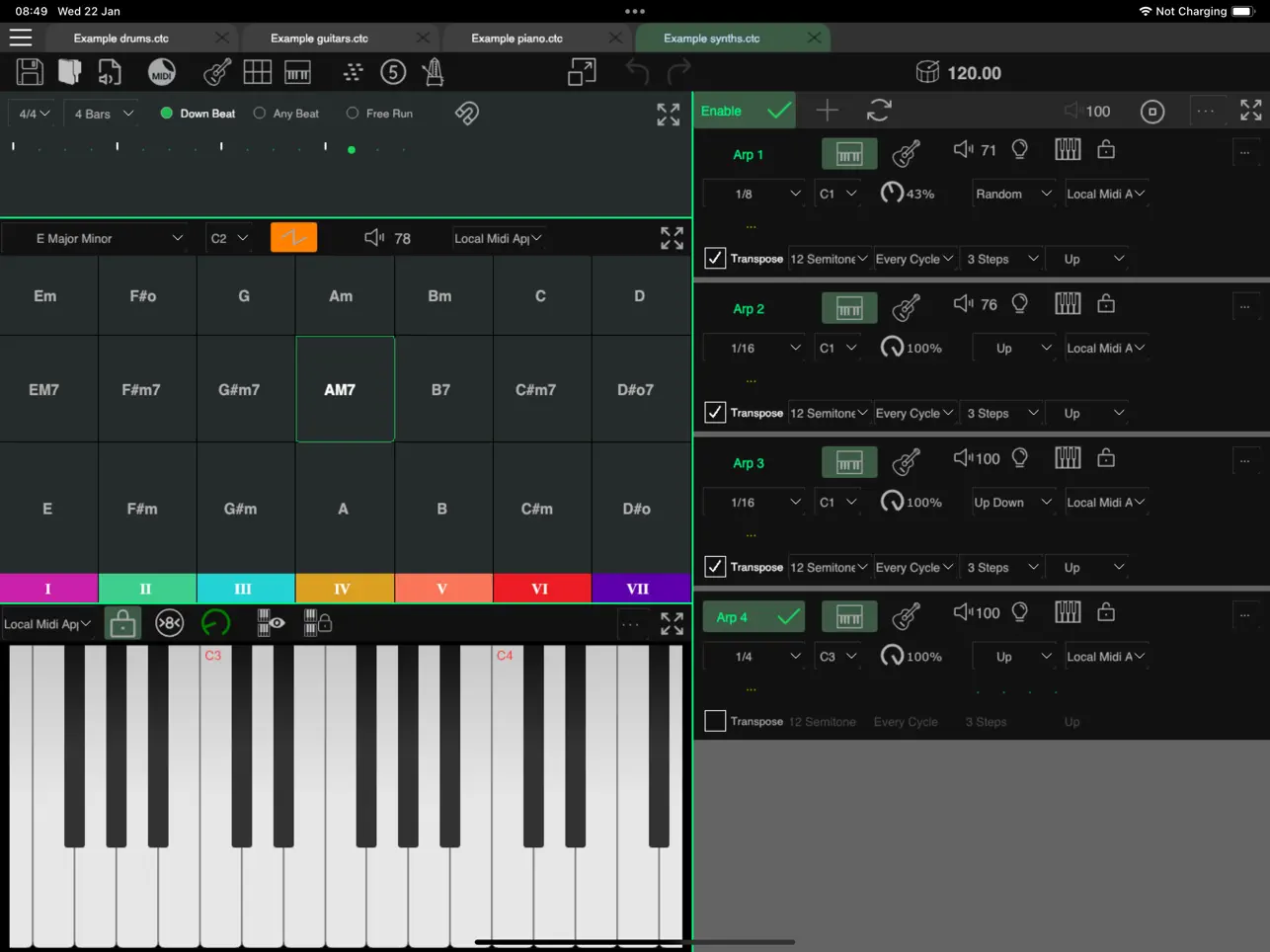Open the hamburger main menu
This screenshot has width=1270, height=952.
(21, 38)
